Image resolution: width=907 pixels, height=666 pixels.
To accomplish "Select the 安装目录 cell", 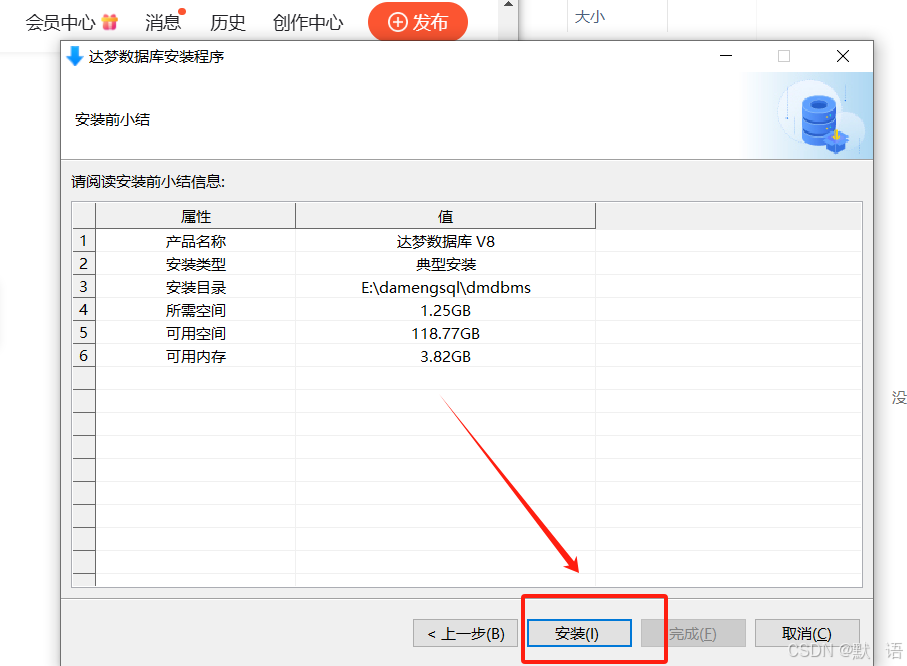I will (x=196, y=288).
